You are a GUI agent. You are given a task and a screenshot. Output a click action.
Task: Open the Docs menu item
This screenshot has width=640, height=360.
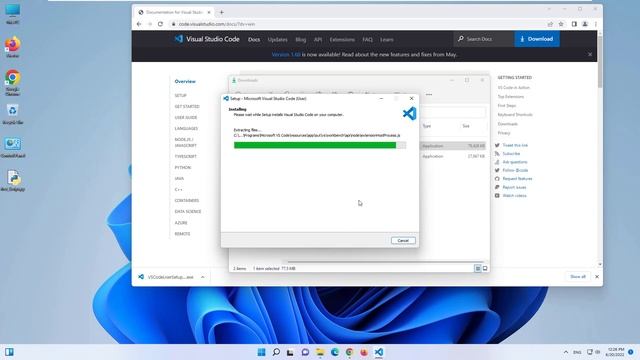254,40
